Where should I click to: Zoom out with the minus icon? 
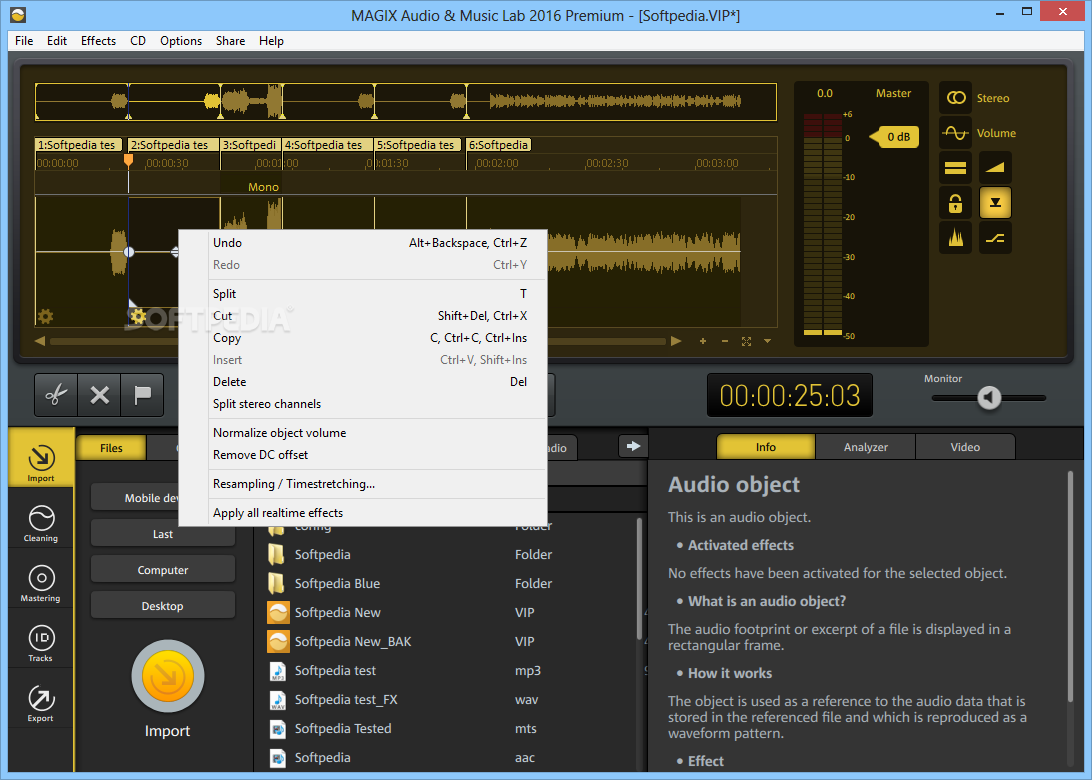(x=725, y=341)
